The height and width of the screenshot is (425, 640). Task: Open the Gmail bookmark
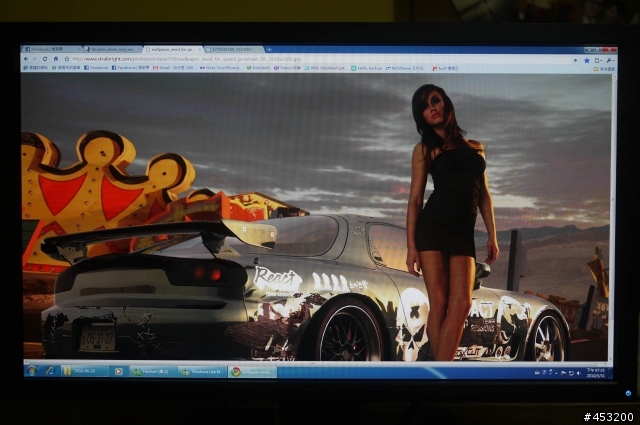(174, 68)
